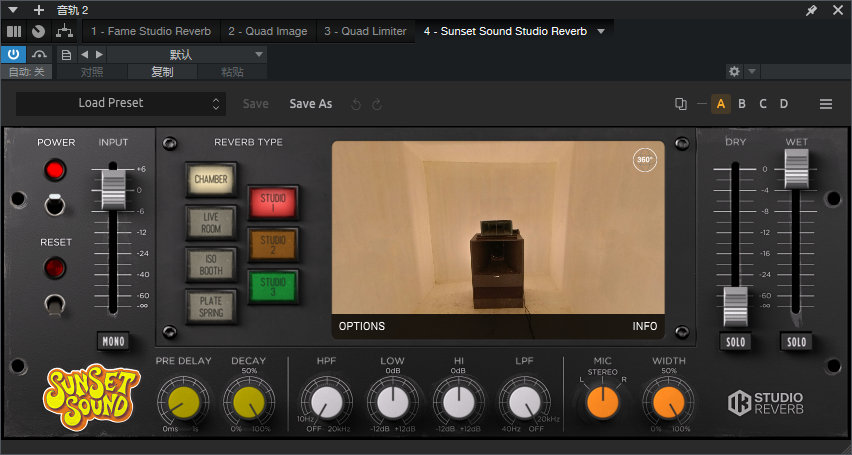852x455 pixels.
Task: Open the gear settings icon
Action: 734,71
